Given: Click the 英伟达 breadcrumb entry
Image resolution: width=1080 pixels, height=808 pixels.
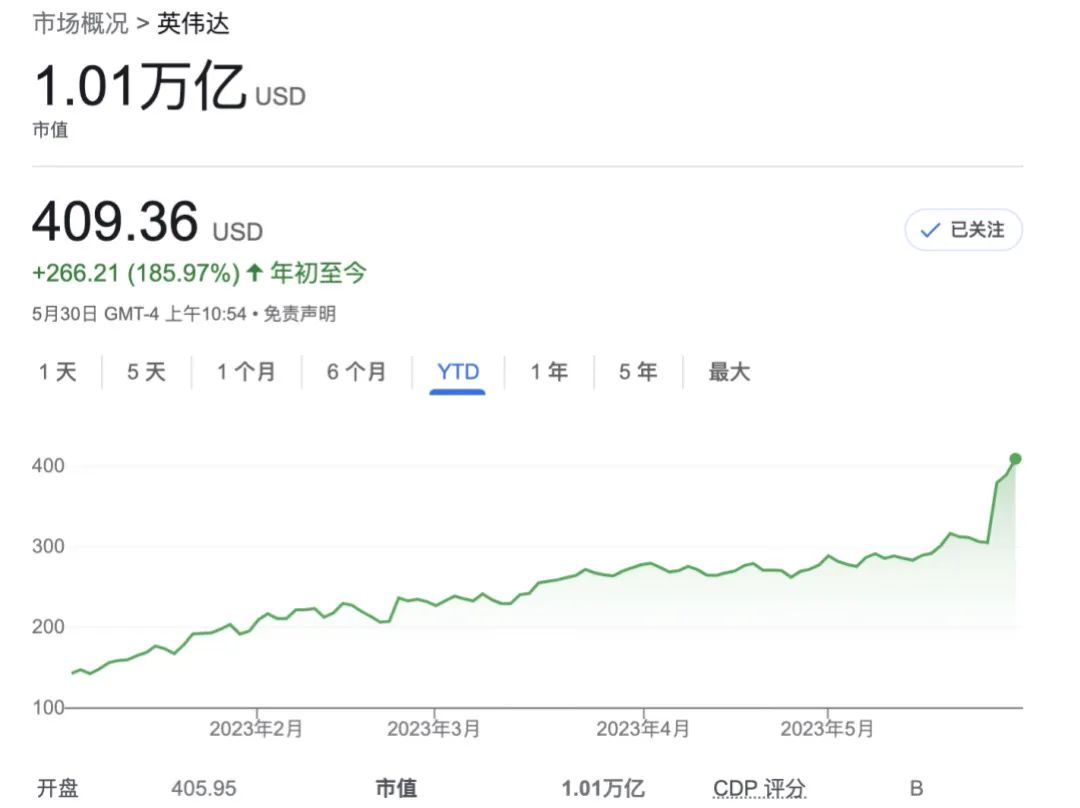Looking at the screenshot, I should click(x=195, y=22).
